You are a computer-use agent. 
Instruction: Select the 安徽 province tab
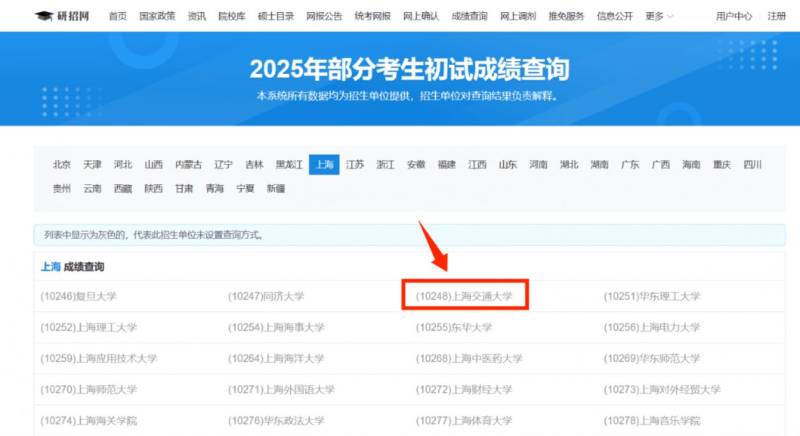[x=416, y=165]
